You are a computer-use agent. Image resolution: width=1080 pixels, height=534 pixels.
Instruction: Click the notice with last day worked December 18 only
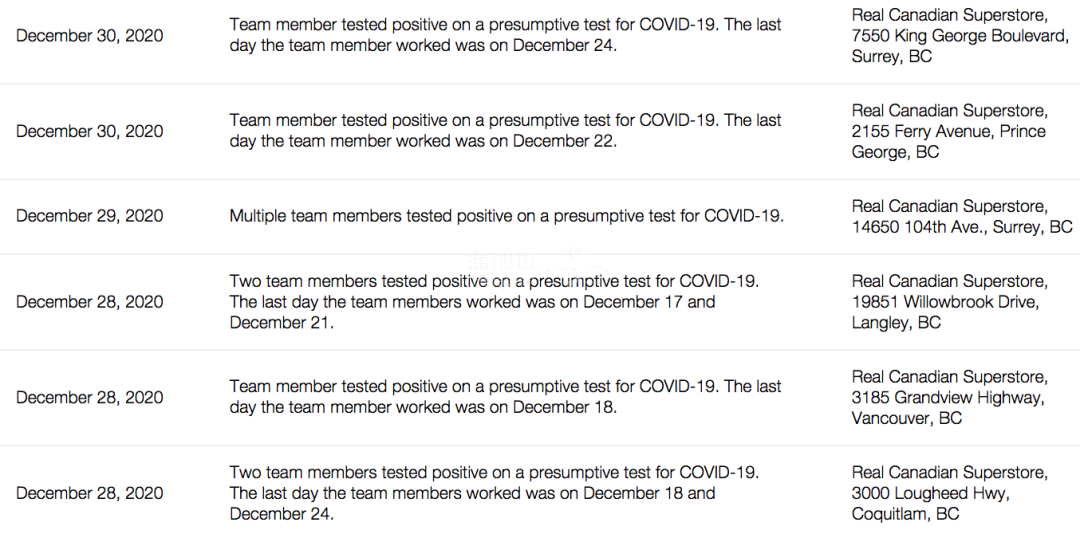[x=505, y=397]
